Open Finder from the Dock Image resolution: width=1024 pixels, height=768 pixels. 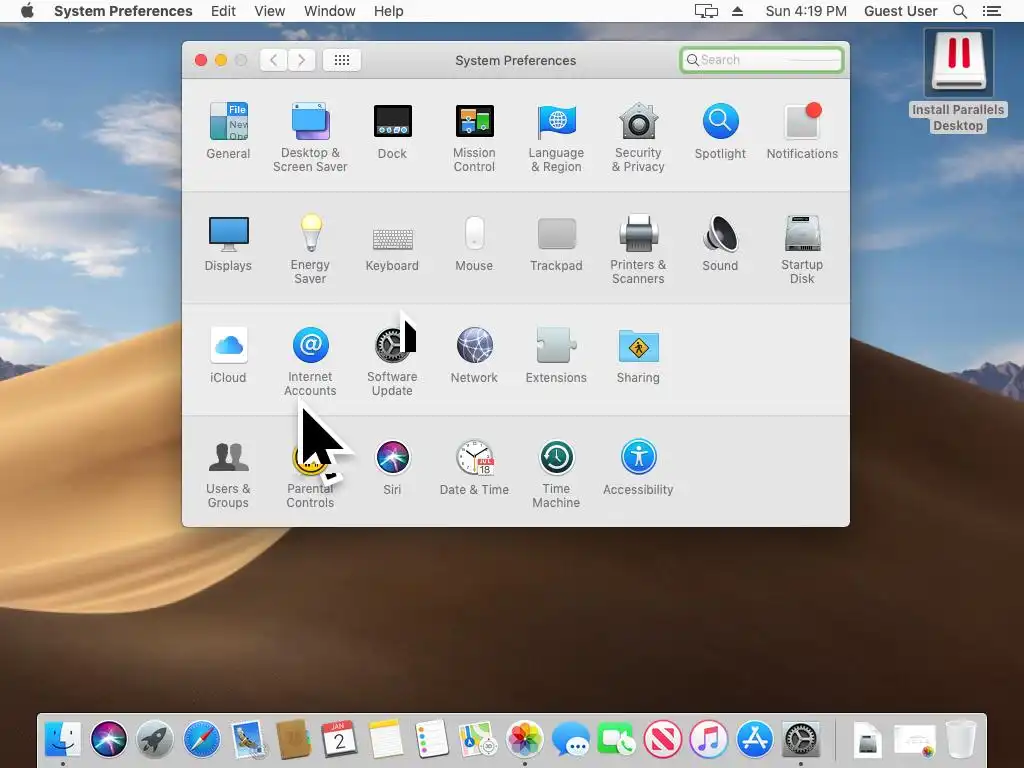[62, 739]
